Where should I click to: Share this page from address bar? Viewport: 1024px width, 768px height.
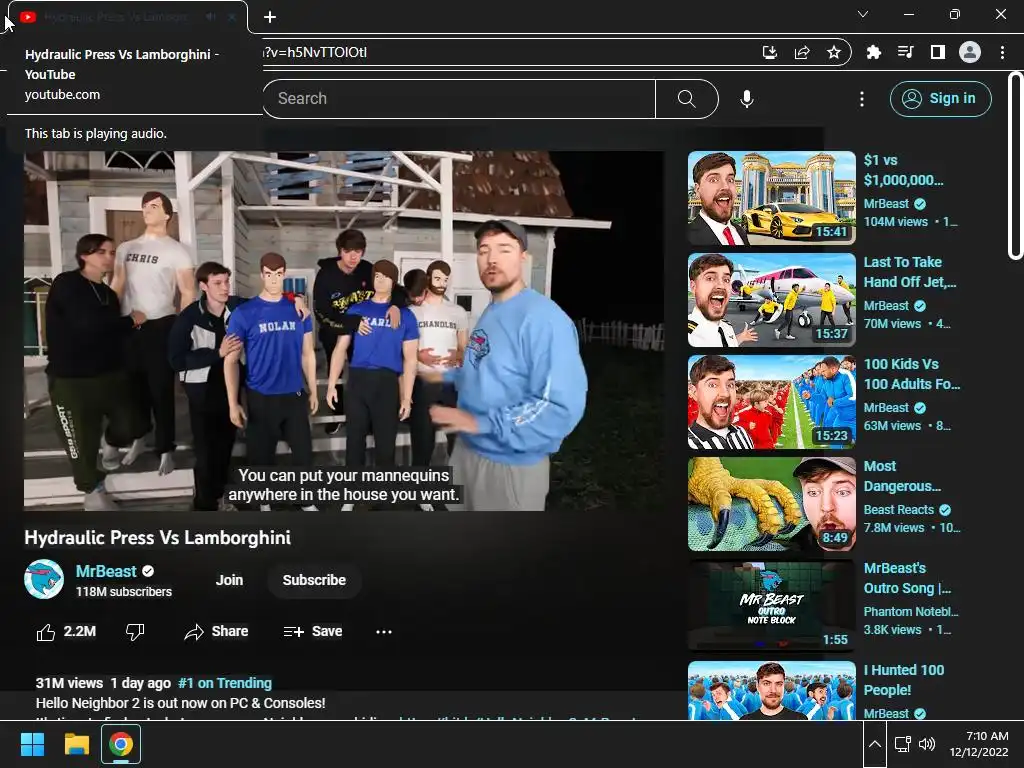click(x=802, y=52)
